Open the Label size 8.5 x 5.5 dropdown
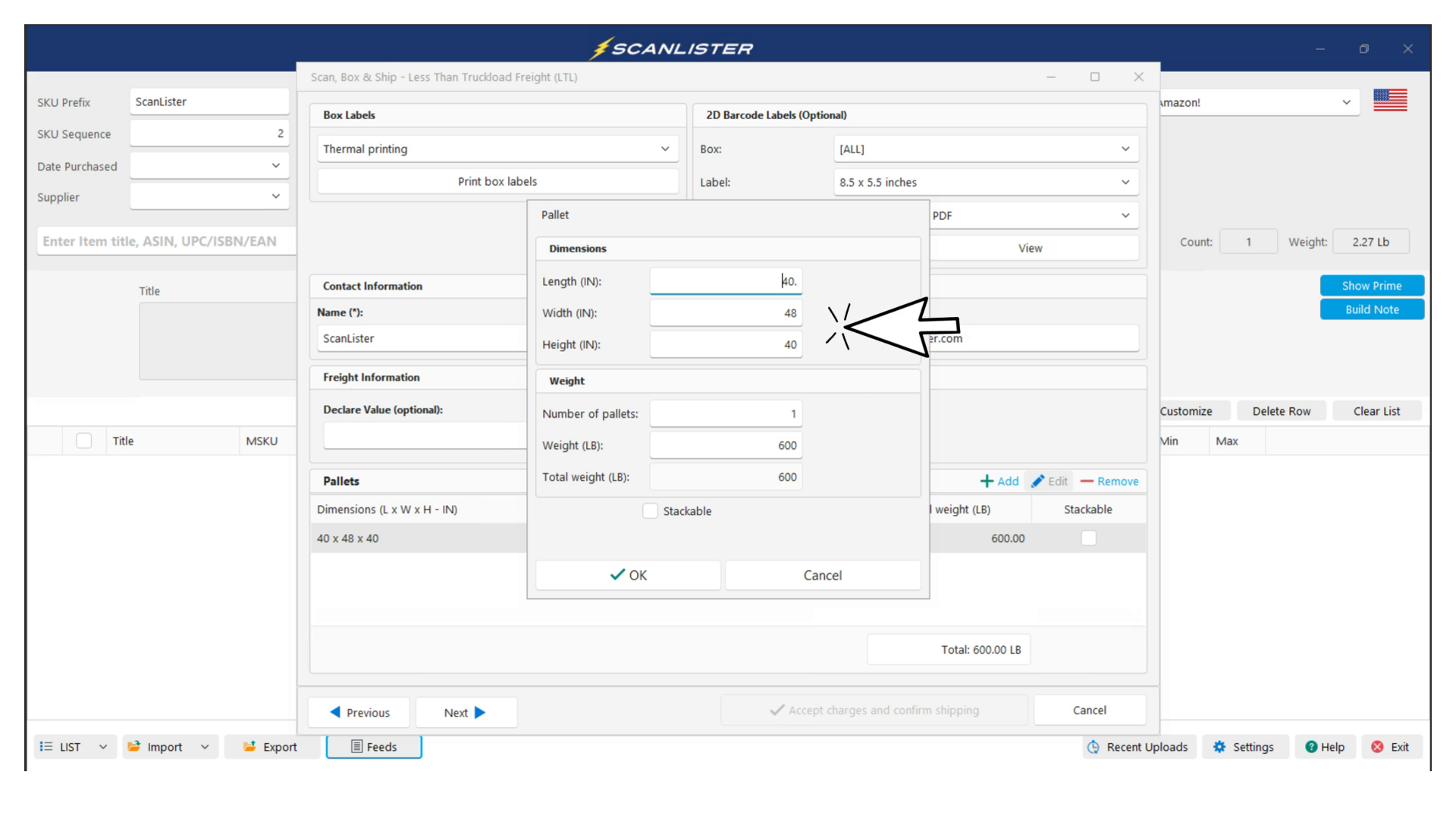 (x=1125, y=183)
